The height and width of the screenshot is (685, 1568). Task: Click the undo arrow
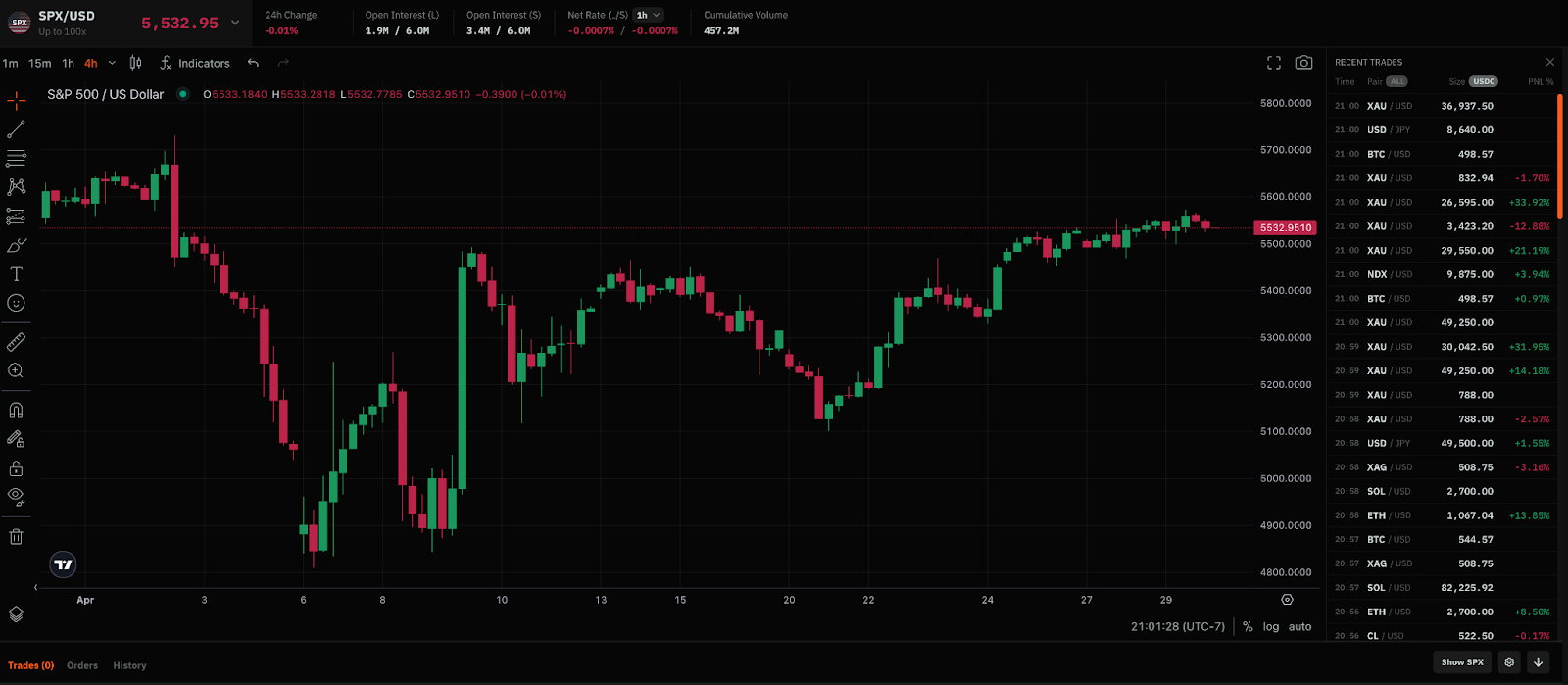tap(254, 63)
